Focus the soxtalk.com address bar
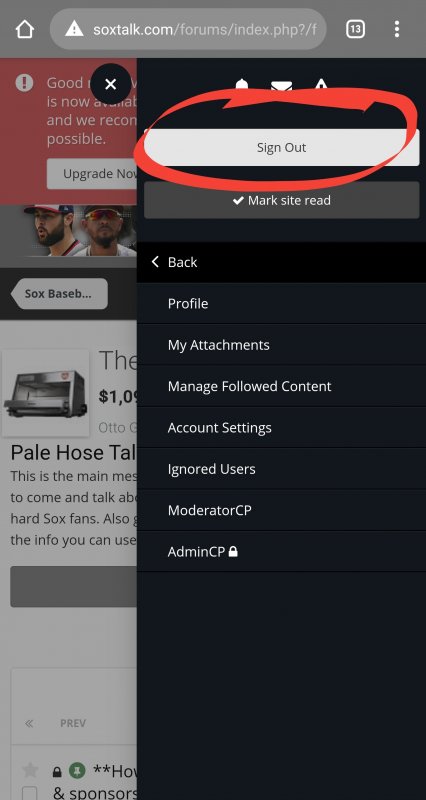Image resolution: width=426 pixels, height=800 pixels. coord(188,29)
